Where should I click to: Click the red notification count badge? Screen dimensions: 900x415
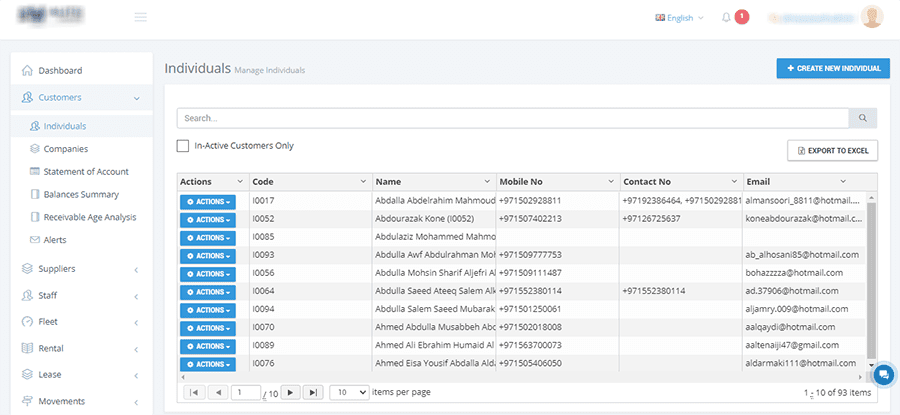pyautogui.click(x=742, y=17)
